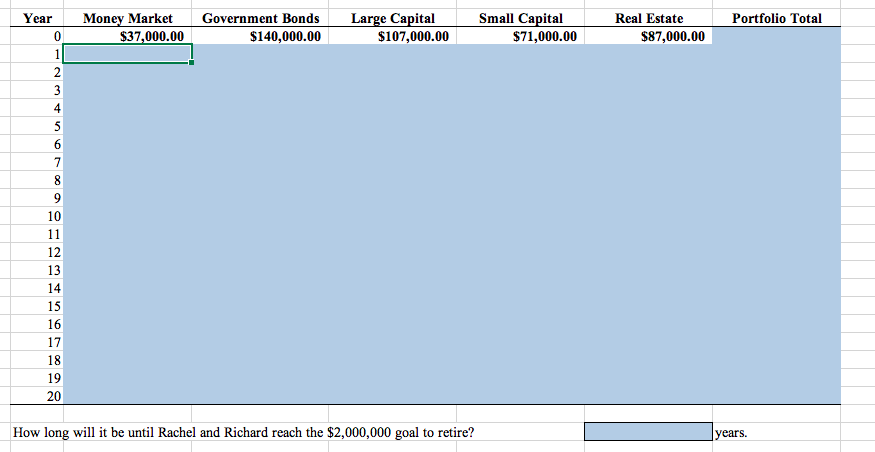Image resolution: width=875 pixels, height=452 pixels.
Task: Select the Year 12 label cell
Action: (37, 252)
